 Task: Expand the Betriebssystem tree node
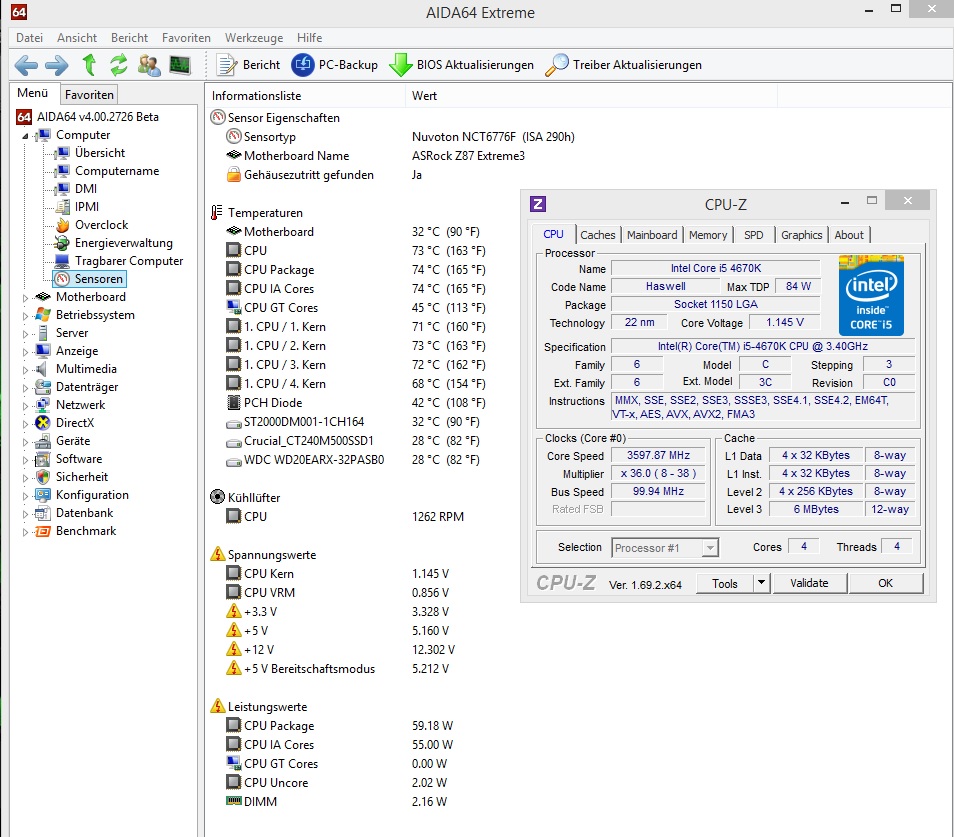[25, 316]
